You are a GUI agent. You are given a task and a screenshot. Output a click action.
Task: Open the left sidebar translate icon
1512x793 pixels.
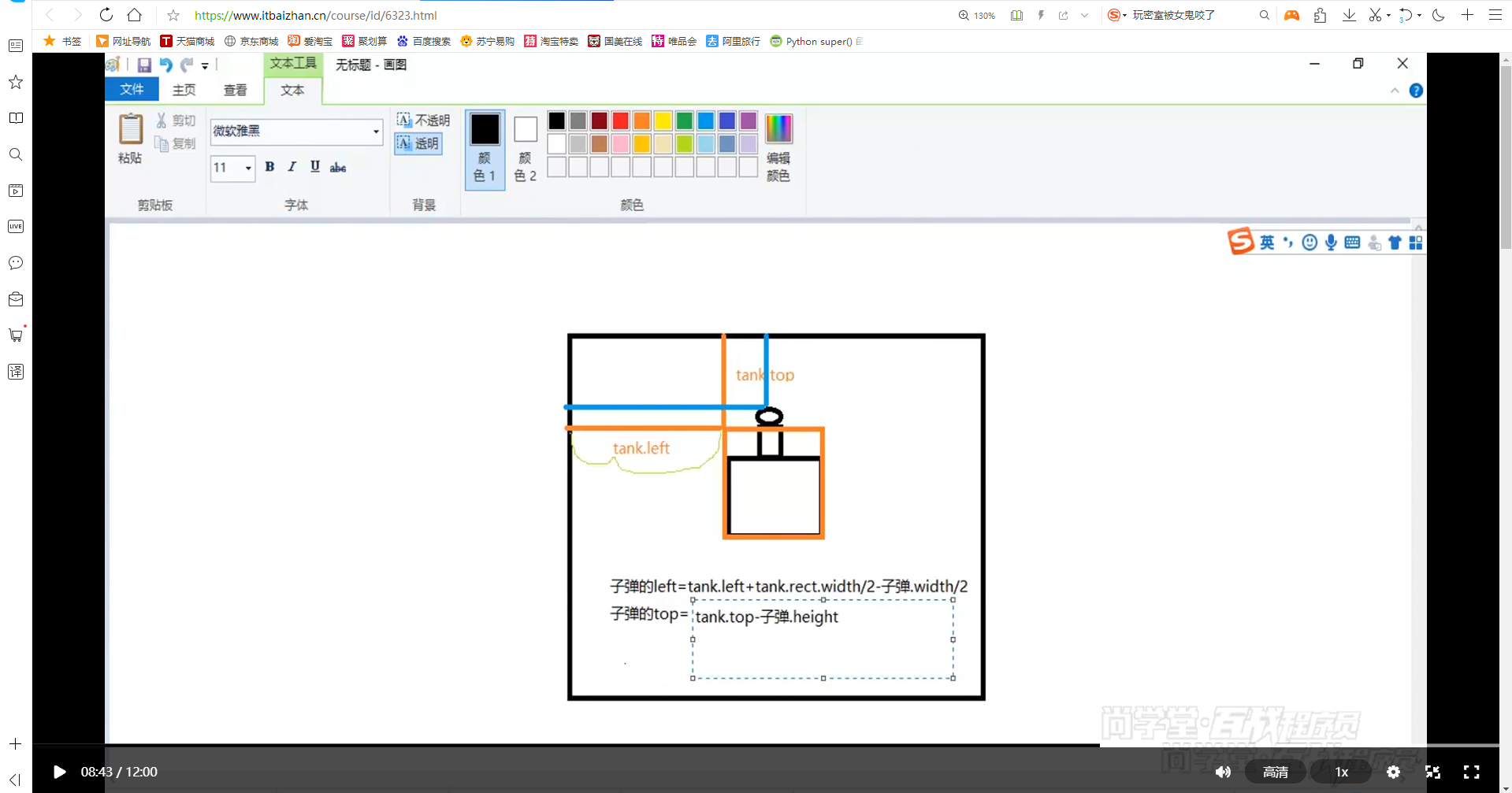coord(16,372)
